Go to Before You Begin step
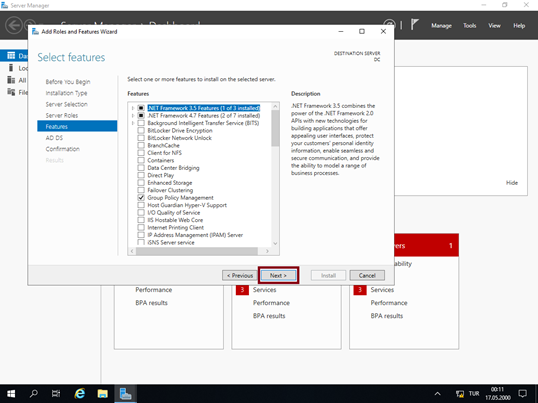Image resolution: width=538 pixels, height=403 pixels. [x=68, y=82]
